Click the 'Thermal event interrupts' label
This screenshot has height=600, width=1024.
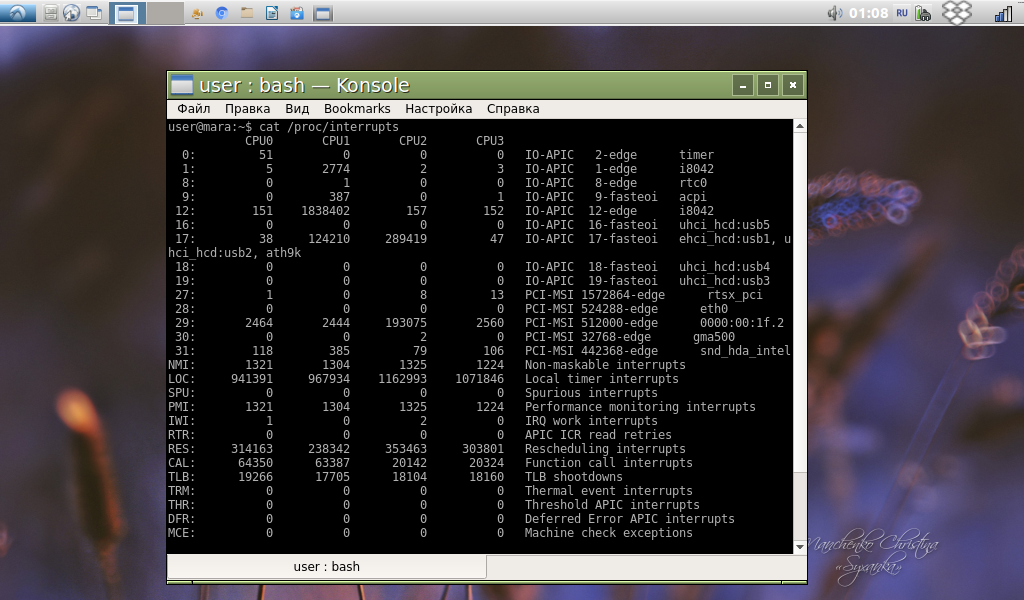click(x=609, y=491)
